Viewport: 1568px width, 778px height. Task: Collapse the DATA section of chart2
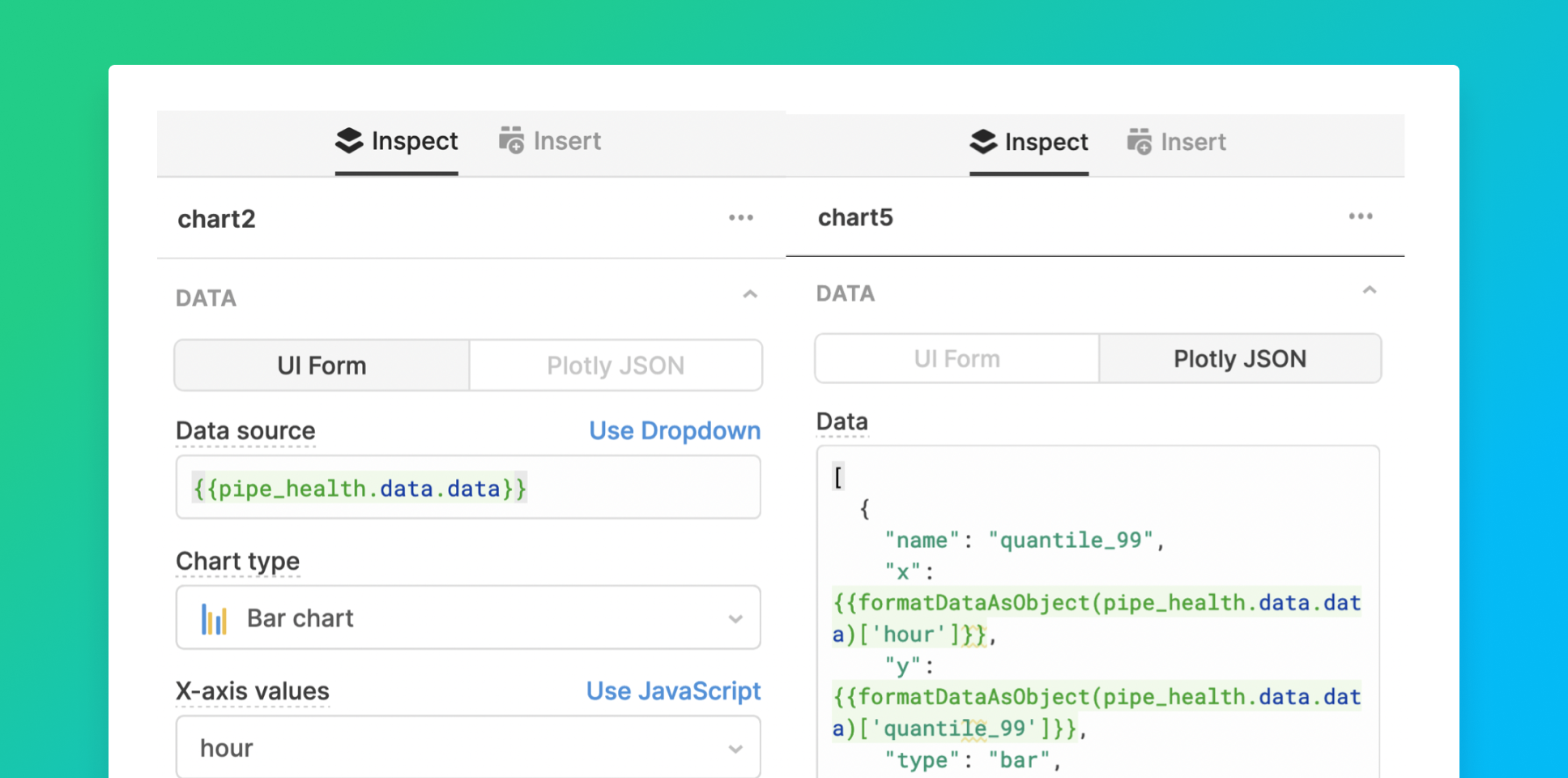point(750,295)
